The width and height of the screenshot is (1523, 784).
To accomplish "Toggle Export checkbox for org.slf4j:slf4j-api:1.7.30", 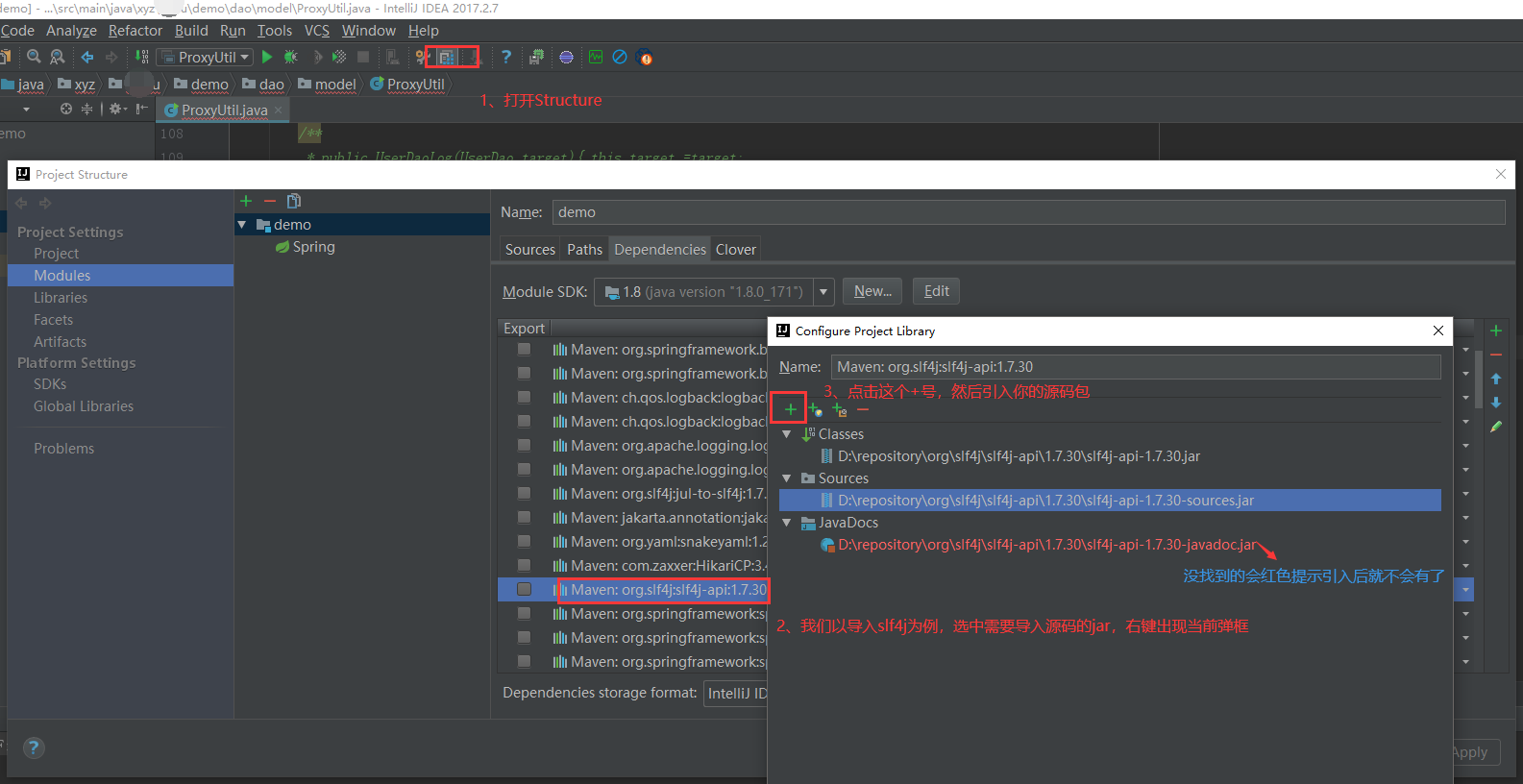I will tap(524, 589).
